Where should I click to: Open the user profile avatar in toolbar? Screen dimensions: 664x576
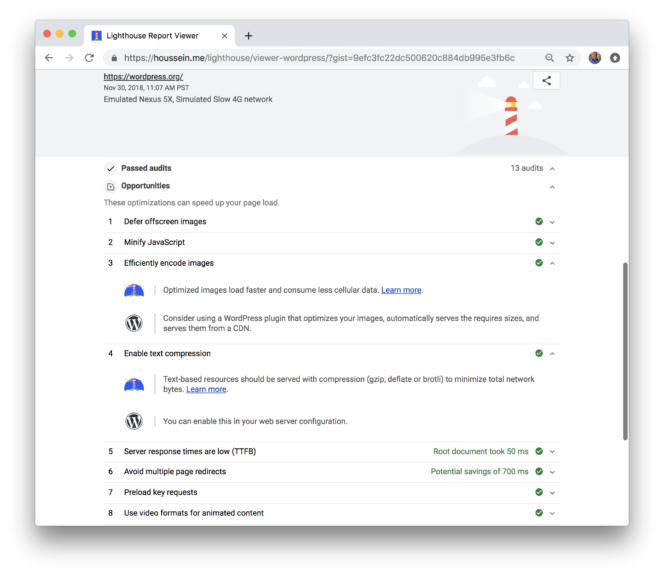click(x=595, y=58)
